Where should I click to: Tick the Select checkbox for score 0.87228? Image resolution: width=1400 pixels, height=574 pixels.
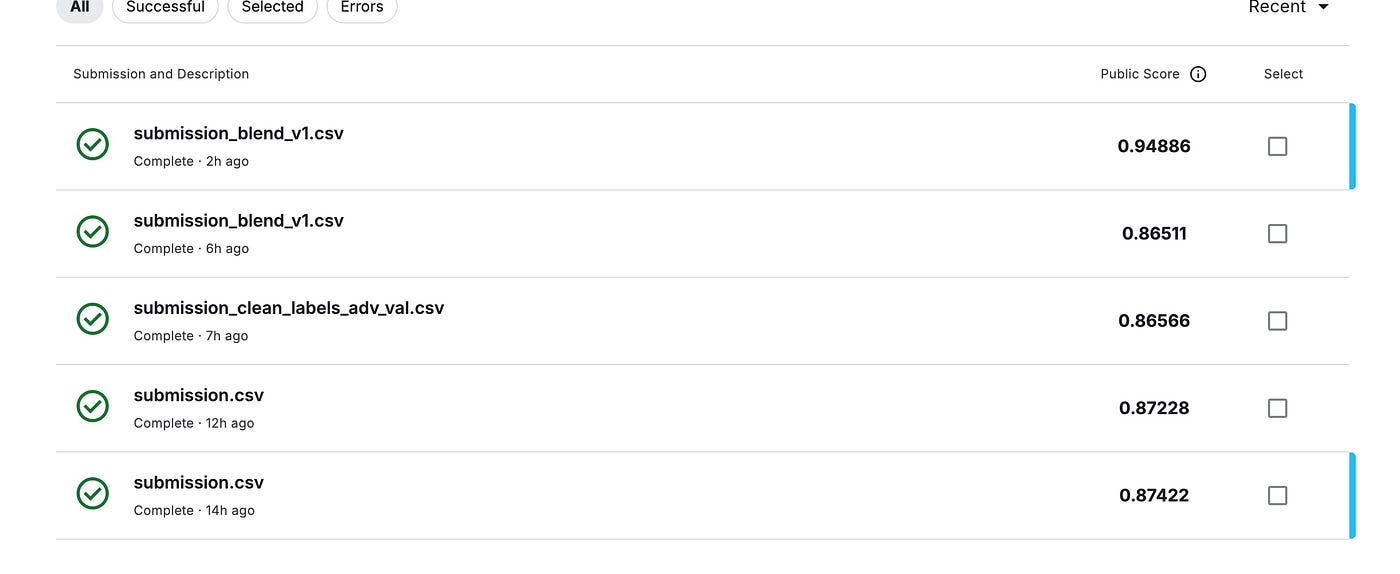coord(1277,408)
